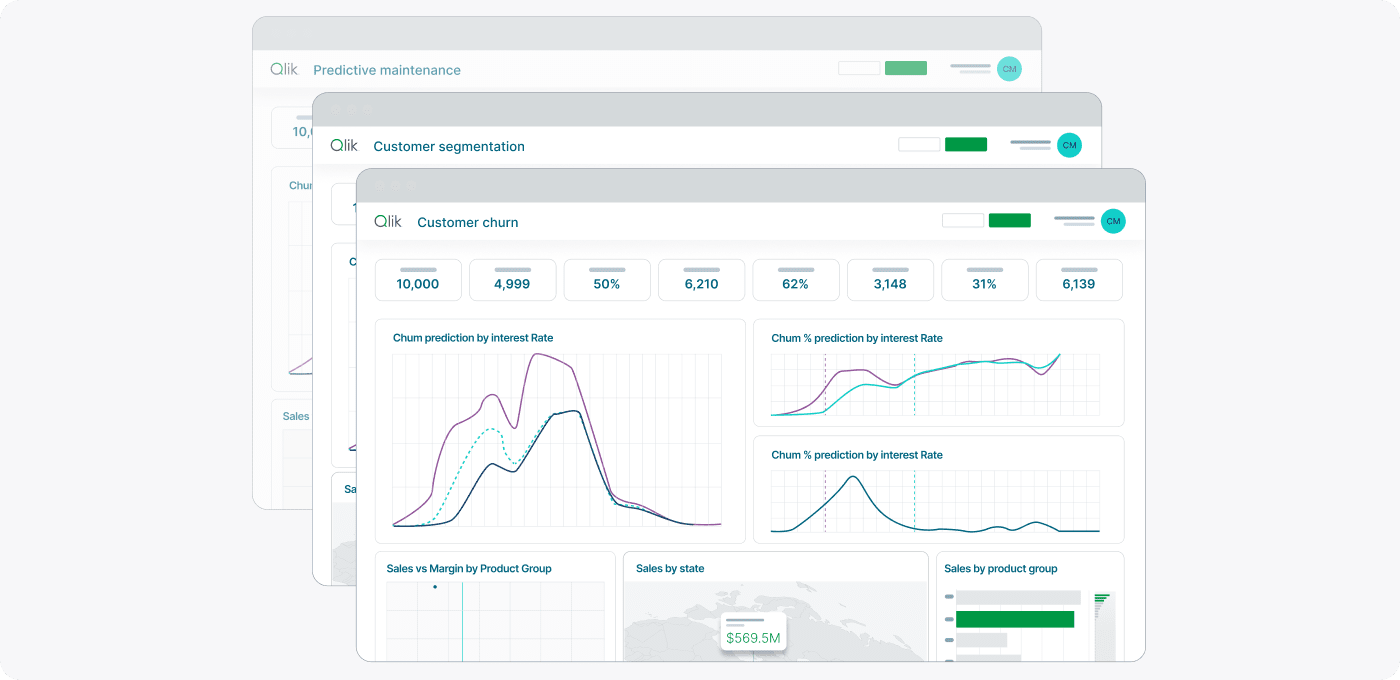Click the Qlik logo in Customer churn header

[x=387, y=221]
